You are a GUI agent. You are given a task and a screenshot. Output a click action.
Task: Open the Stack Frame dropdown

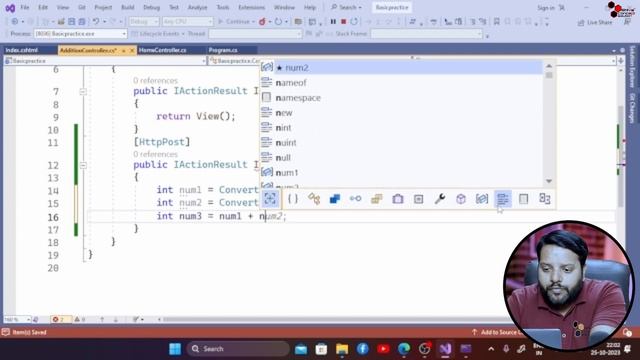tap(427, 33)
